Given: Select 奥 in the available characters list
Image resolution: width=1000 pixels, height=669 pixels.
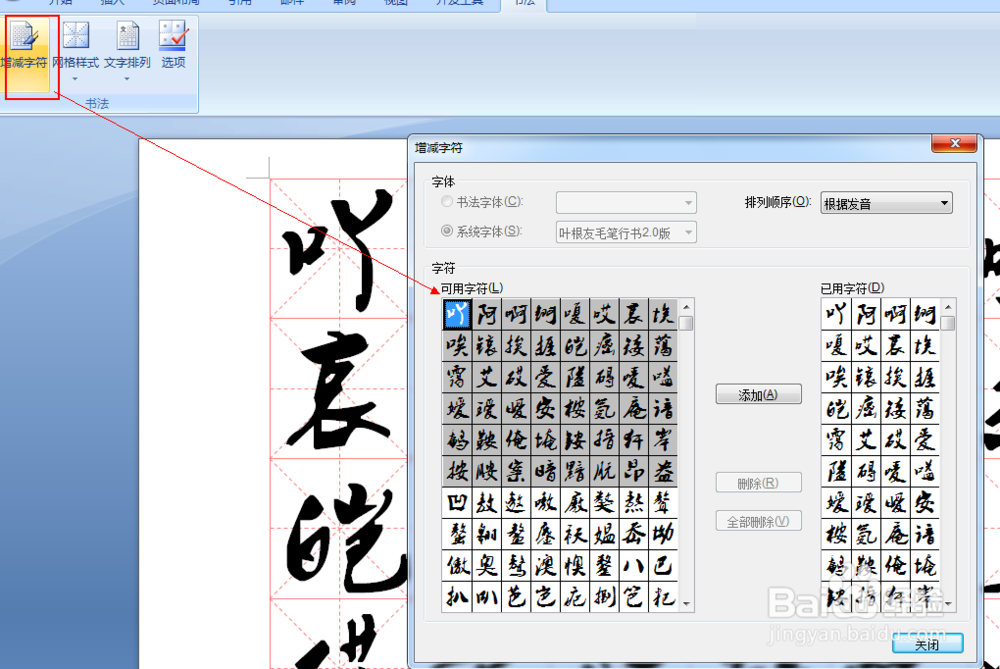Looking at the screenshot, I should [x=487, y=565].
